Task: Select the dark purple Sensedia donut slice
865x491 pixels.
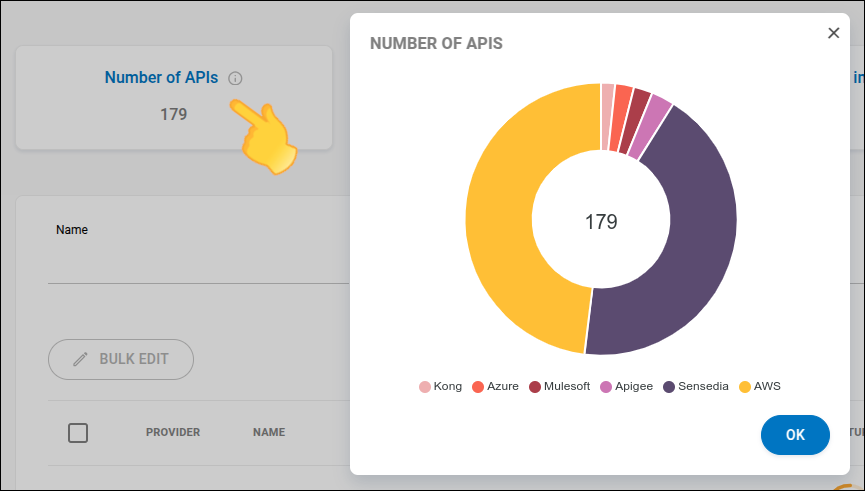Action: 690,250
